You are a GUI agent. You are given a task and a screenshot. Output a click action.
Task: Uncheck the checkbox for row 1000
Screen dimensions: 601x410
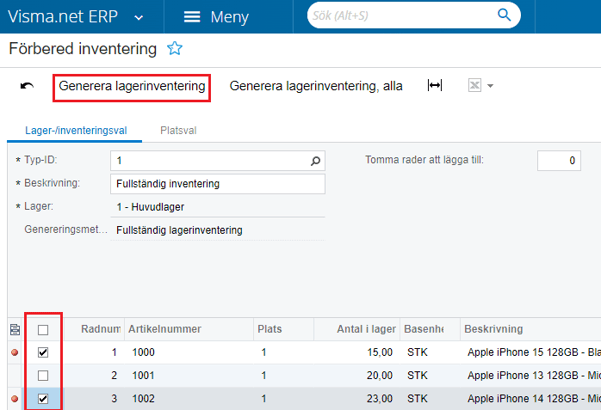pyautogui.click(x=43, y=353)
